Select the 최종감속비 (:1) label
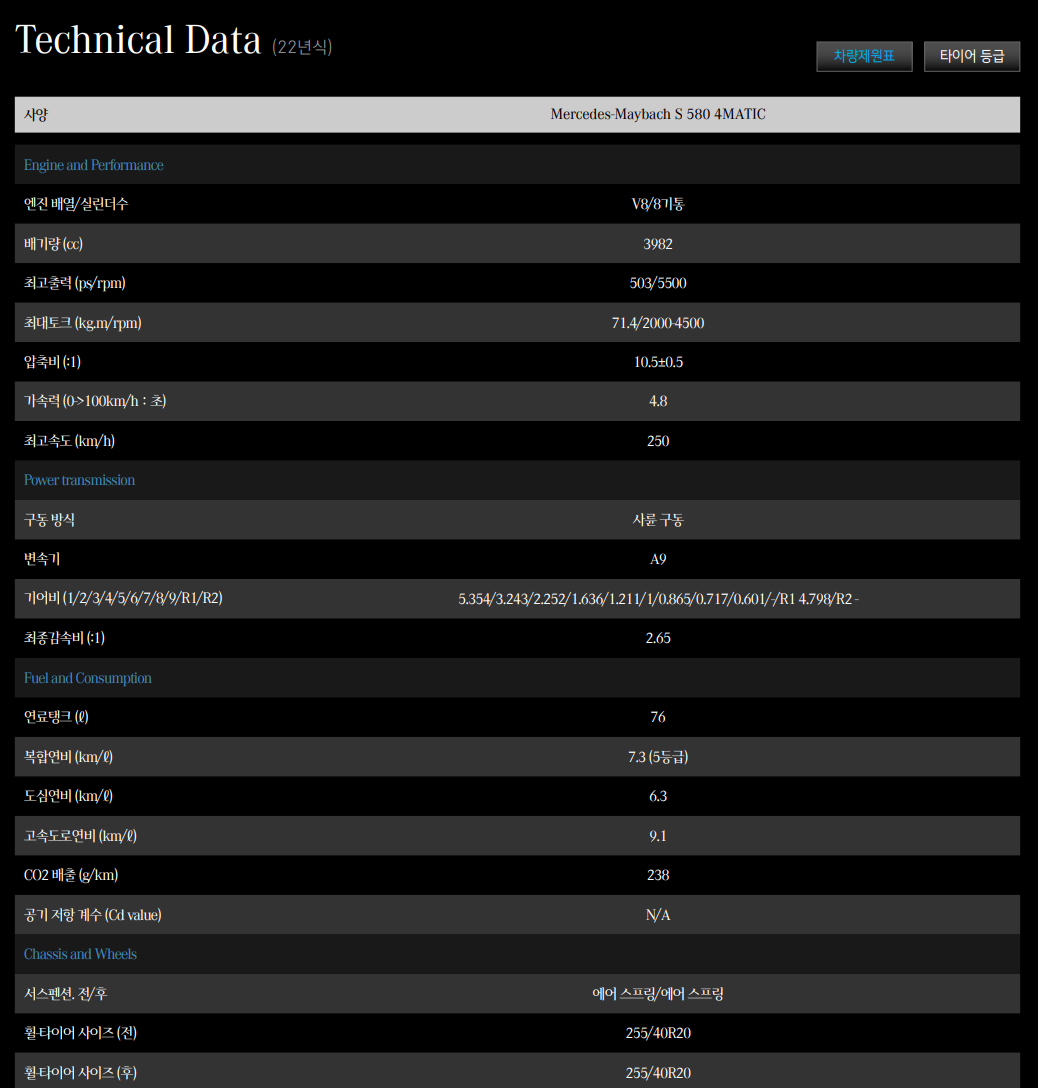The width and height of the screenshot is (1038, 1088). [x=65, y=638]
